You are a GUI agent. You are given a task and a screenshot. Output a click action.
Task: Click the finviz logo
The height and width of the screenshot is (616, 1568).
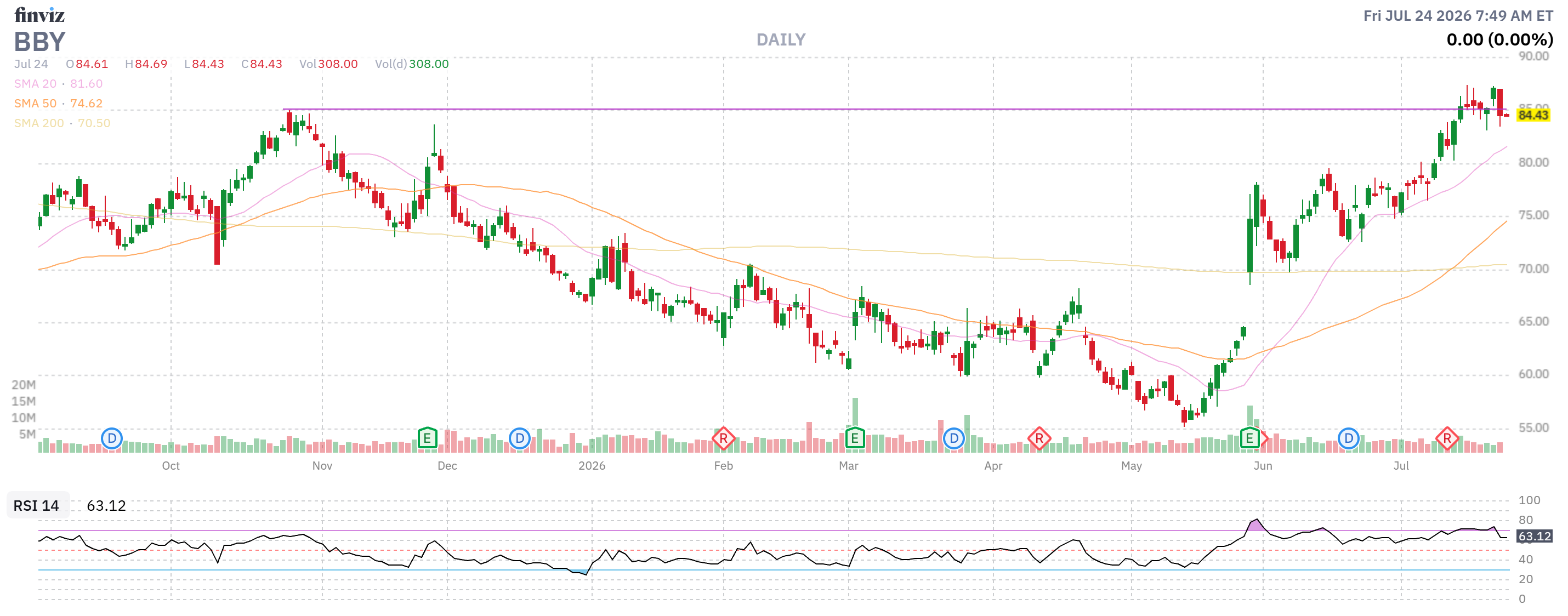39,15
